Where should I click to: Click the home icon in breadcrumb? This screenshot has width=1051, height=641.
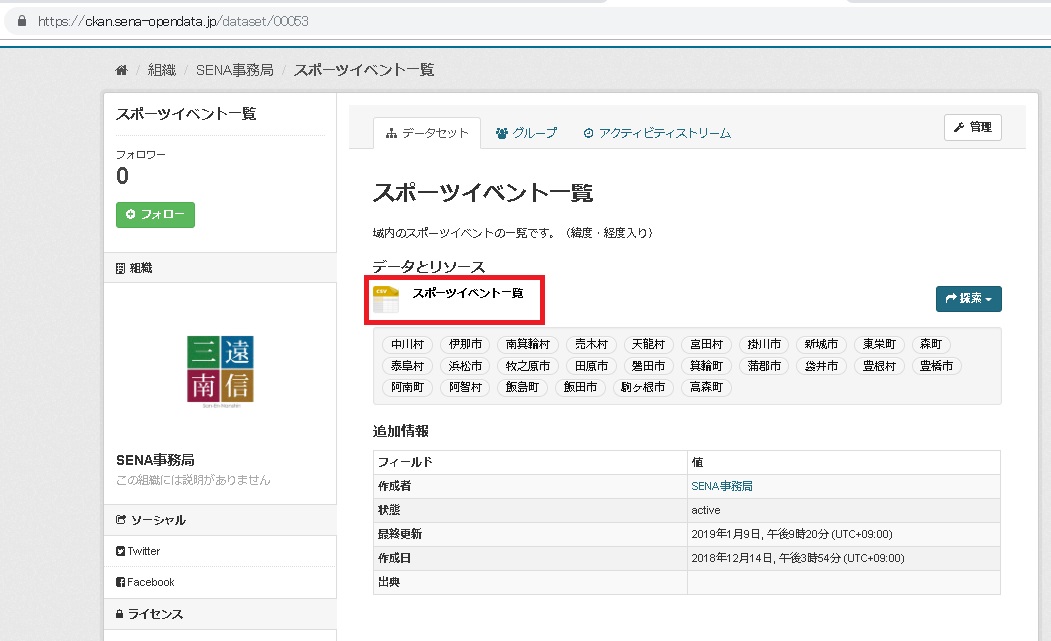click(x=122, y=70)
